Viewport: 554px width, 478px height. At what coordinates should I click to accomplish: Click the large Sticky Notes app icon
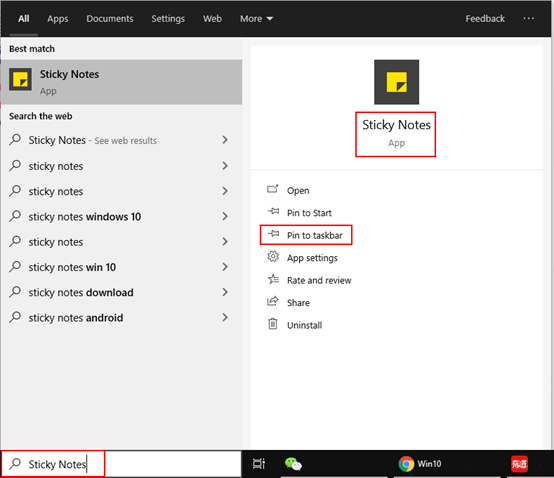(396, 82)
